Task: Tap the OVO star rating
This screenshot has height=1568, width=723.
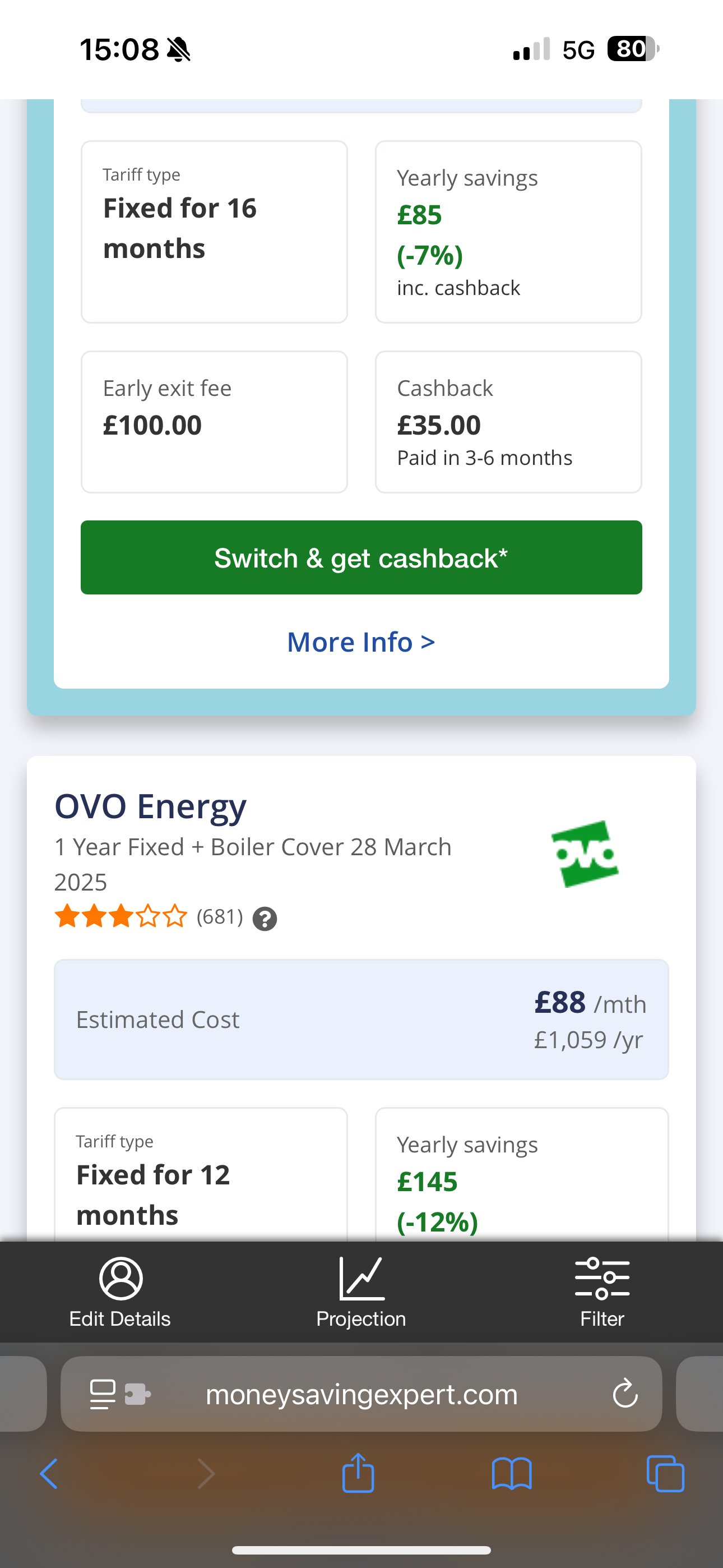Action: pos(121,916)
